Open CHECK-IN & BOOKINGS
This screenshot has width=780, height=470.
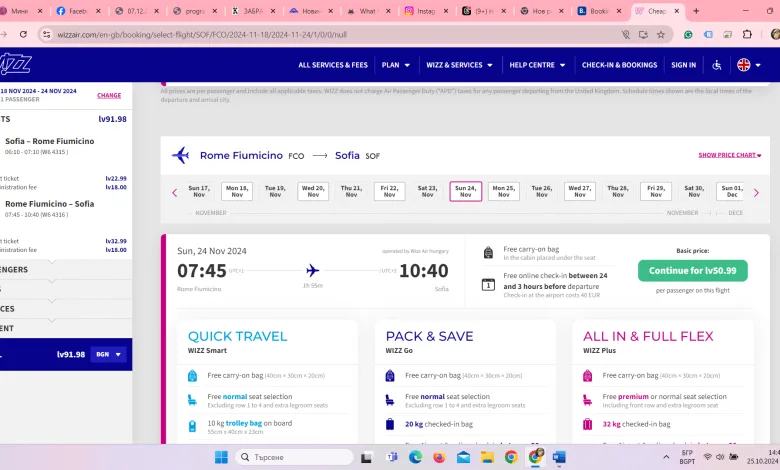[619, 65]
